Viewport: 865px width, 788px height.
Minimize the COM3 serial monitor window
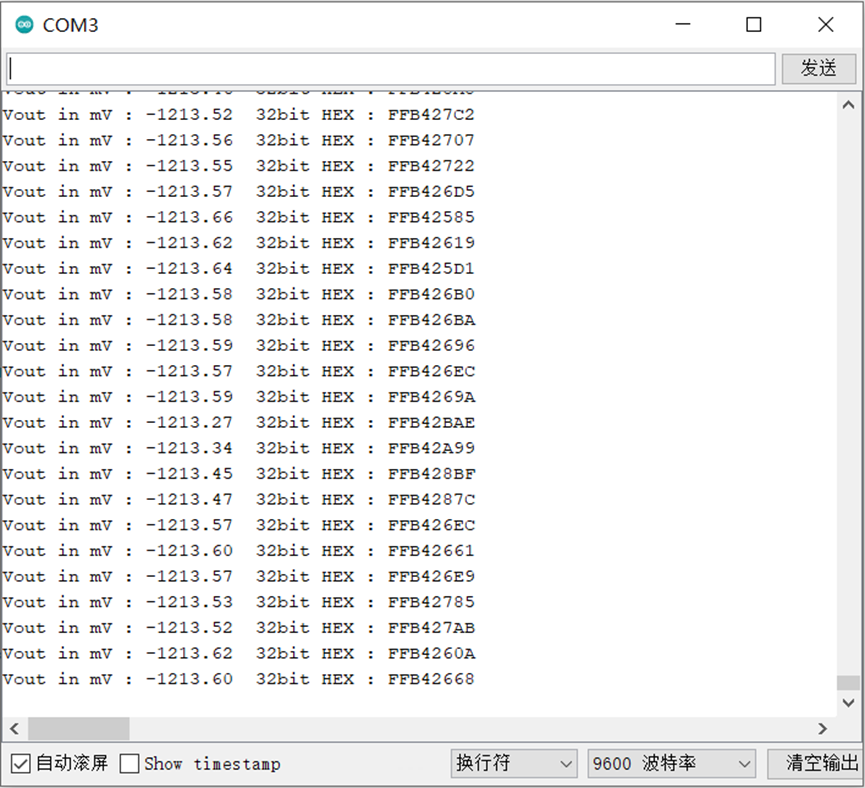684,24
